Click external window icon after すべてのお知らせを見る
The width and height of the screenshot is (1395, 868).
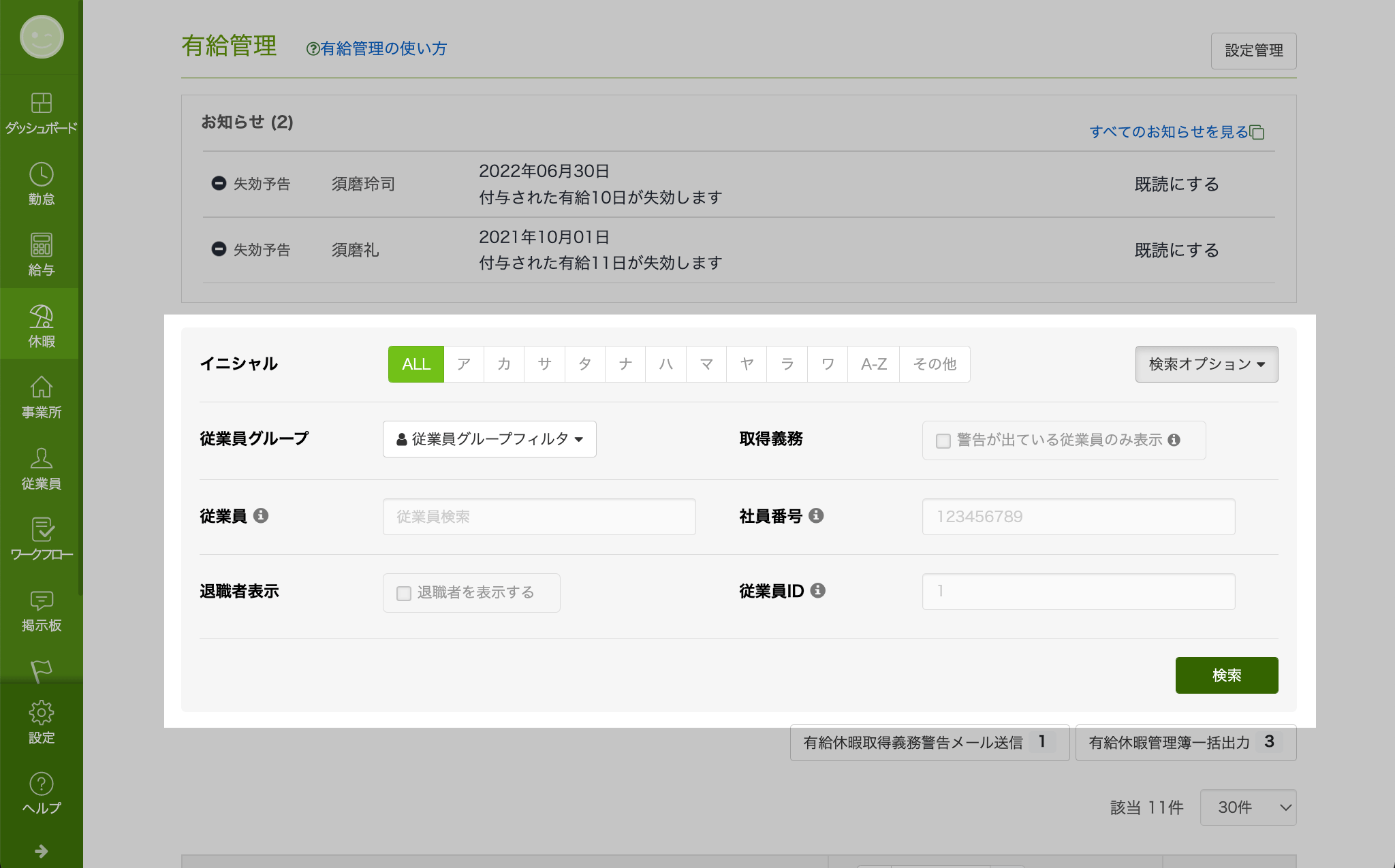[x=1257, y=132]
